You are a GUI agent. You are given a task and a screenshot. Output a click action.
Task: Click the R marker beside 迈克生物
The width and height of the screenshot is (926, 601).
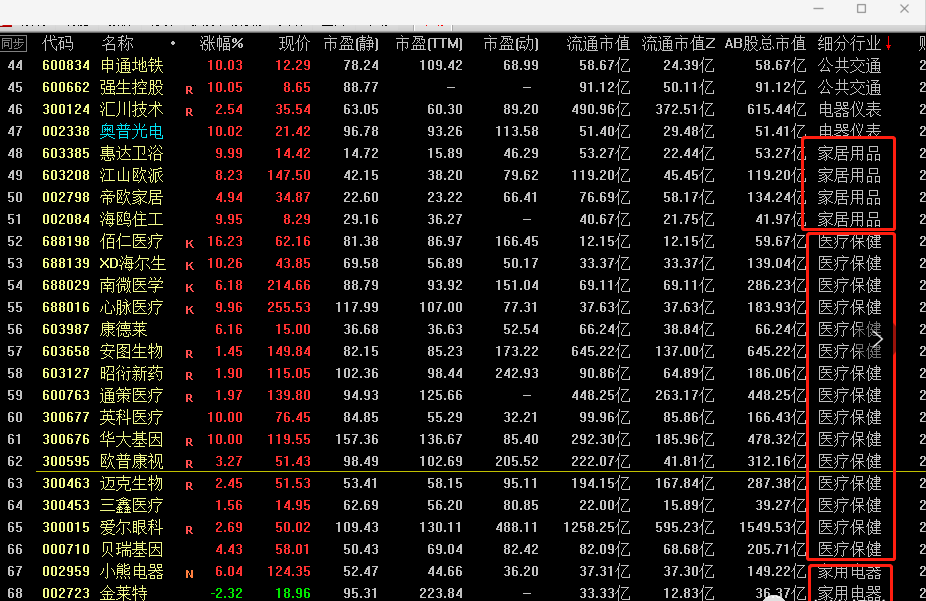[x=189, y=486]
